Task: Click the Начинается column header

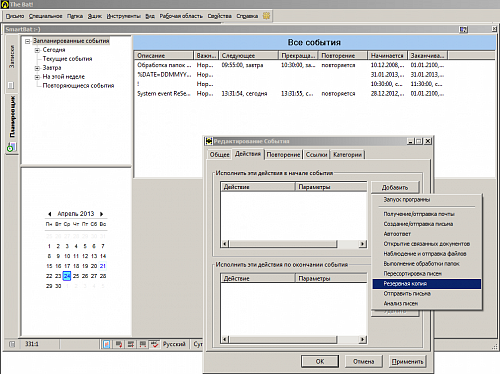Action: coord(387,55)
